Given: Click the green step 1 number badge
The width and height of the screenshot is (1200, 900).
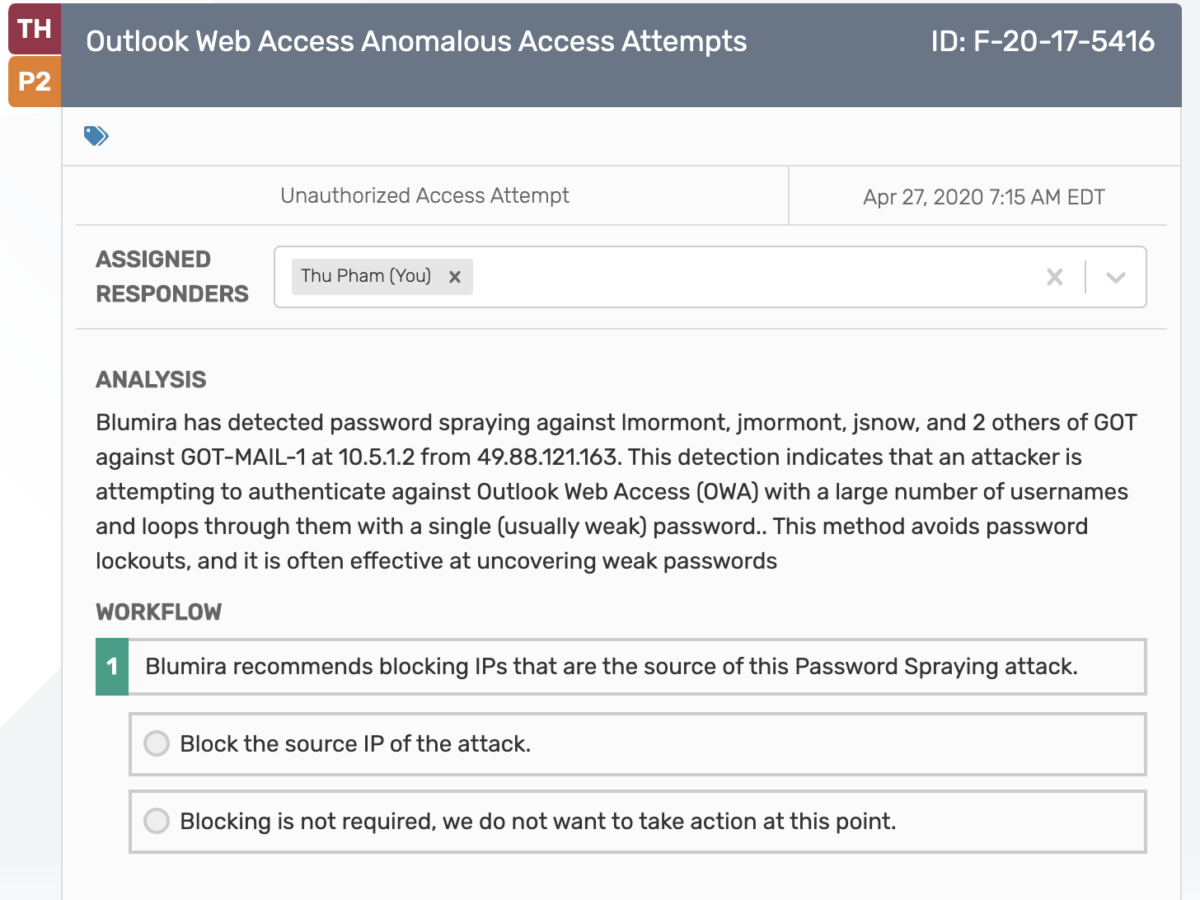Looking at the screenshot, I should (x=112, y=666).
